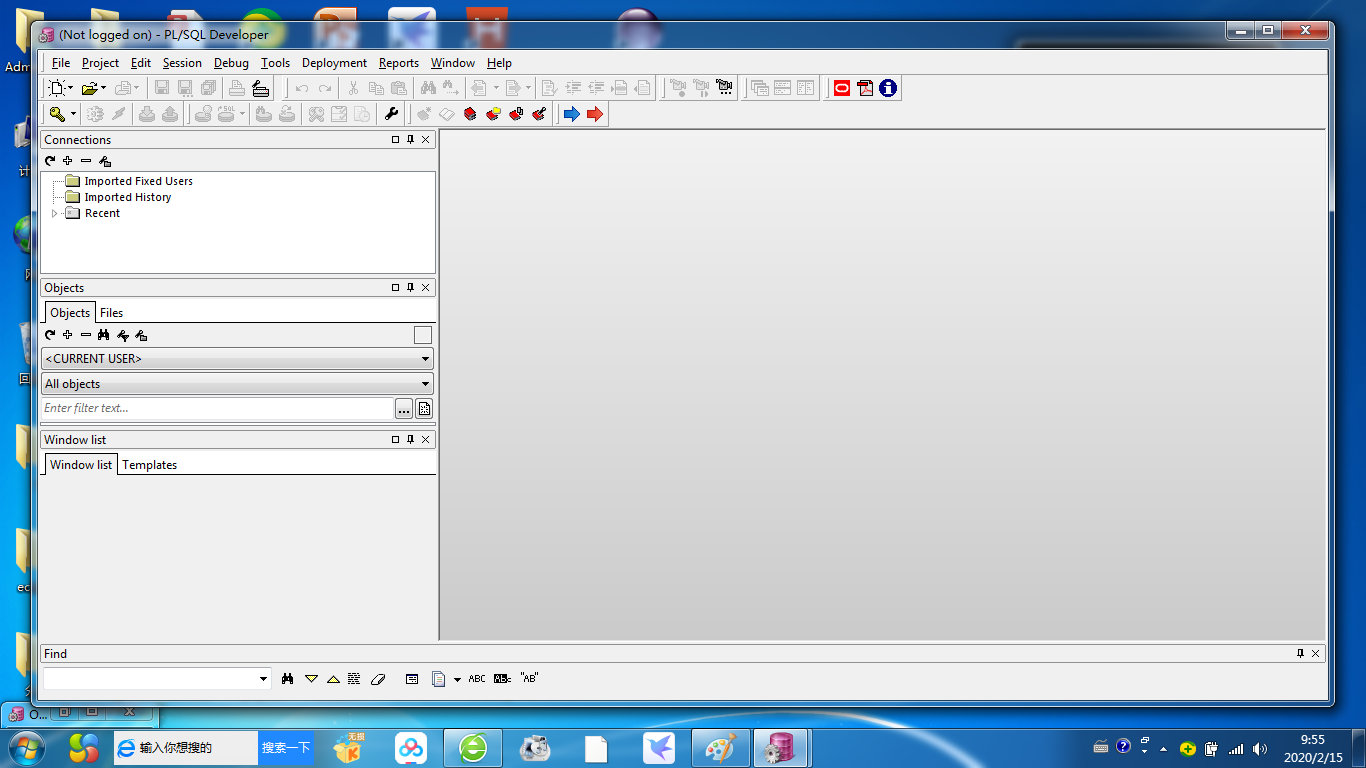Refresh the Objects panel
Viewport: 1366px width, 768px height.
(x=50, y=335)
